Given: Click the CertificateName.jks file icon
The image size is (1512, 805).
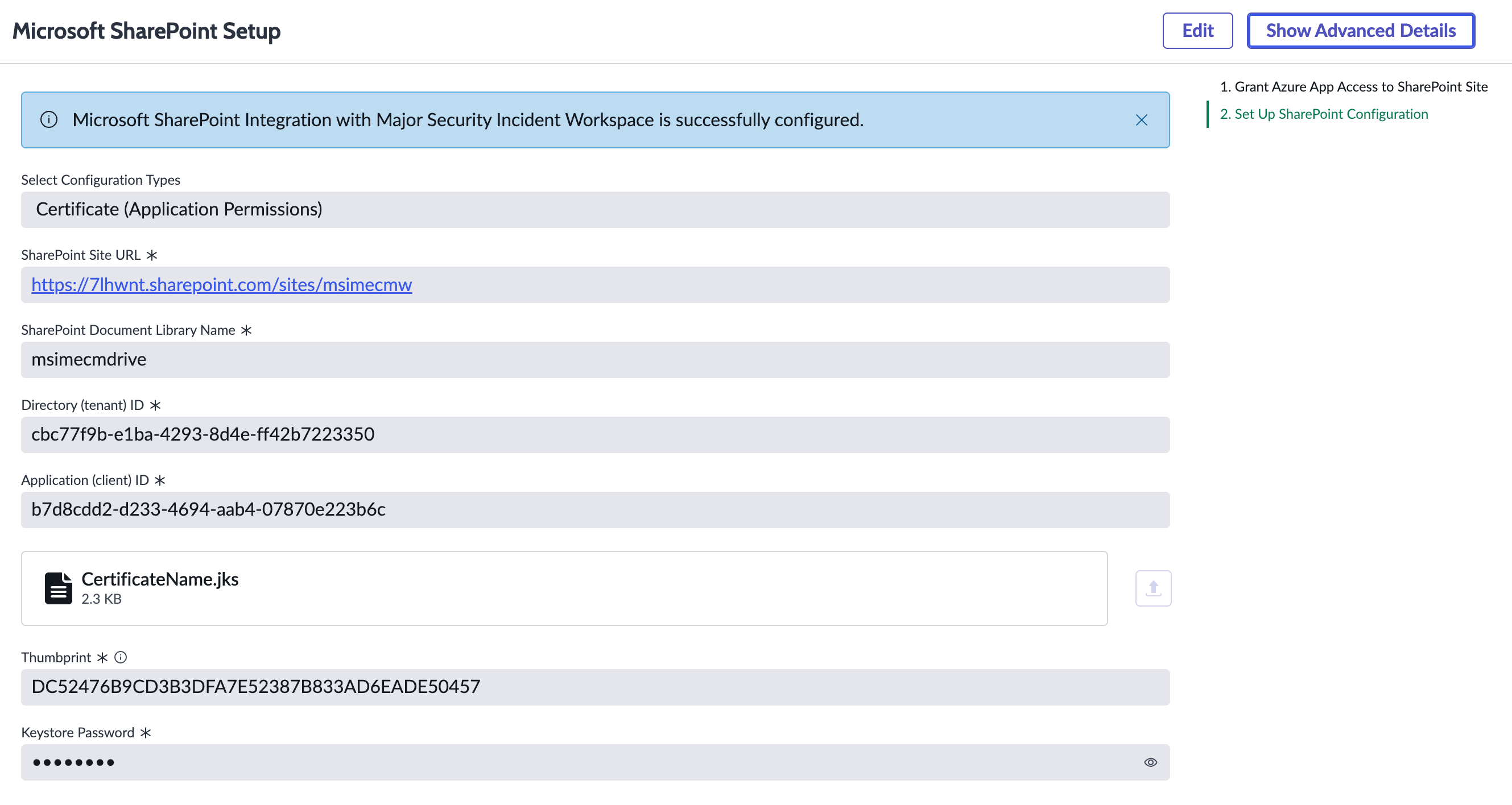Looking at the screenshot, I should click(x=58, y=588).
